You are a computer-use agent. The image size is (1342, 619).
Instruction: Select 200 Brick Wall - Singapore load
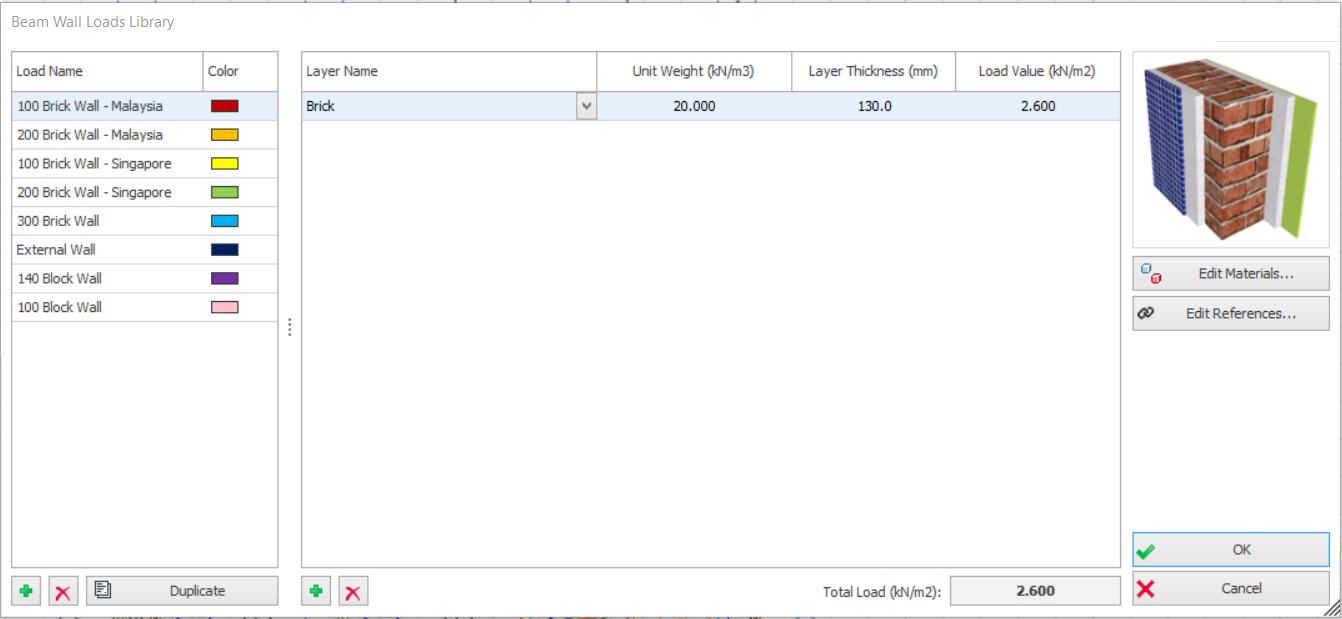coord(94,192)
